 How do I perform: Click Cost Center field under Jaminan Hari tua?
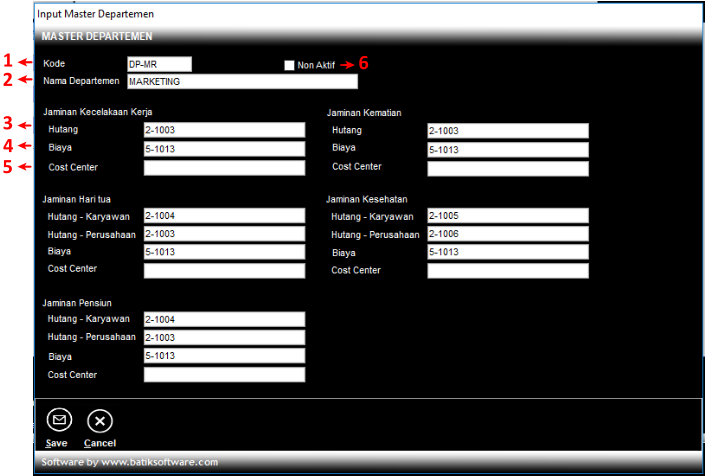[x=223, y=271]
